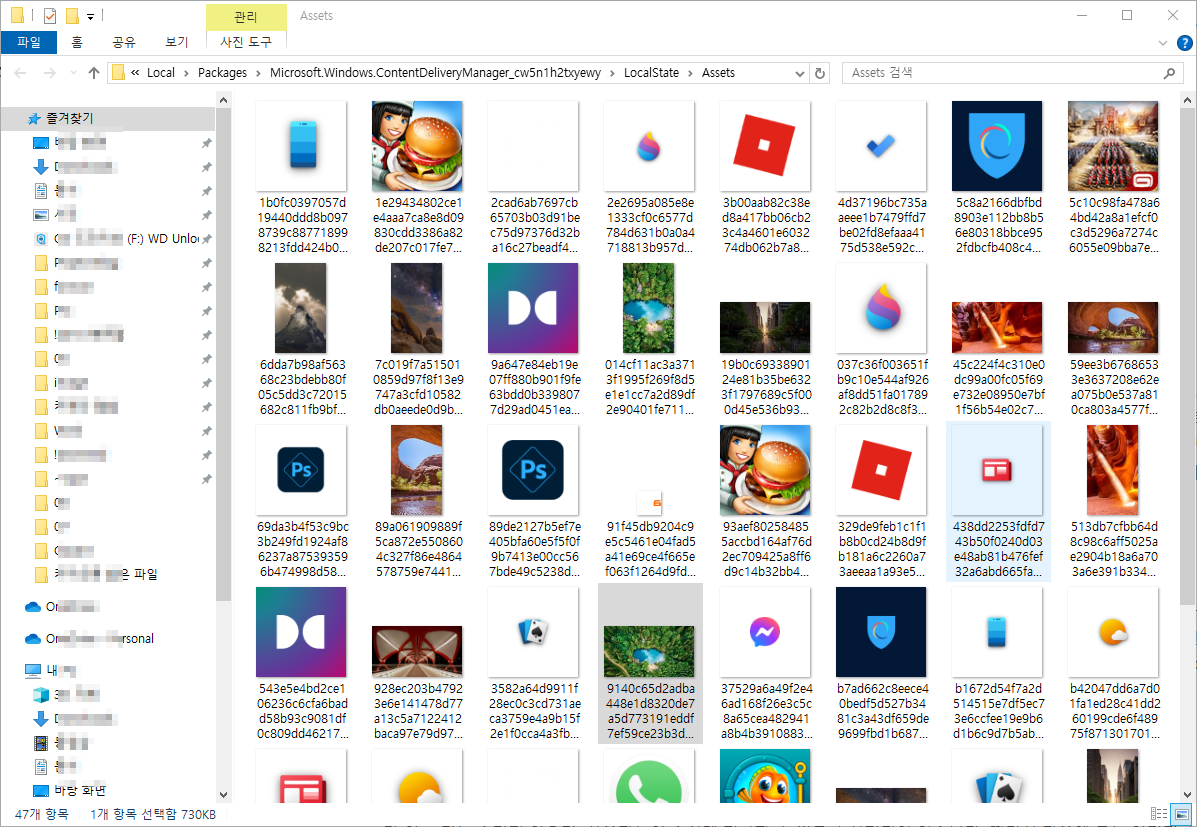This screenshot has width=1197, height=827.
Task: Select the burger game file 1e29434802ce1
Action: point(418,178)
